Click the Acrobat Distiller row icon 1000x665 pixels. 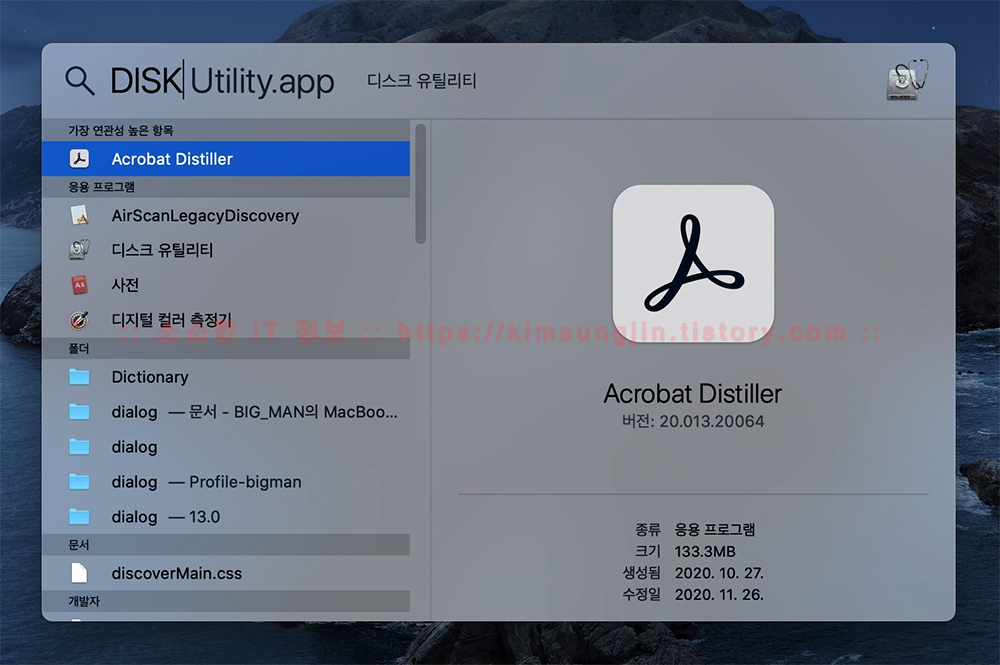(x=80, y=159)
